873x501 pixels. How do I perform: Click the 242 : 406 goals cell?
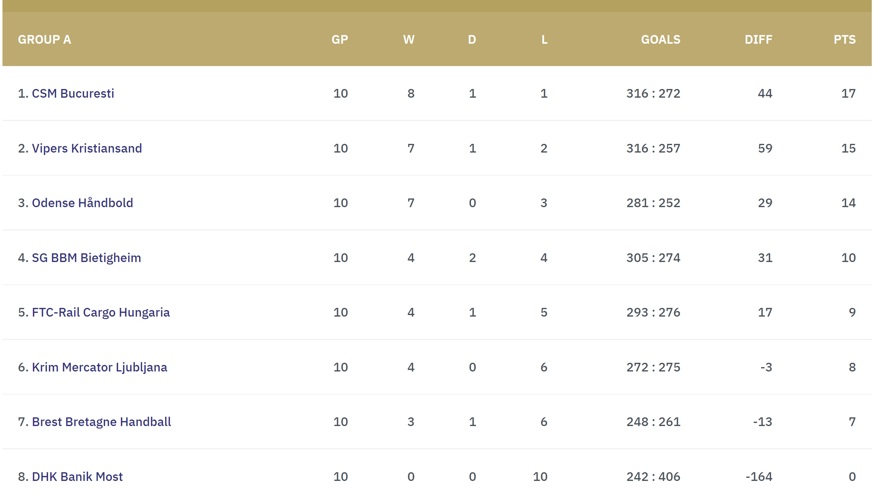point(653,477)
